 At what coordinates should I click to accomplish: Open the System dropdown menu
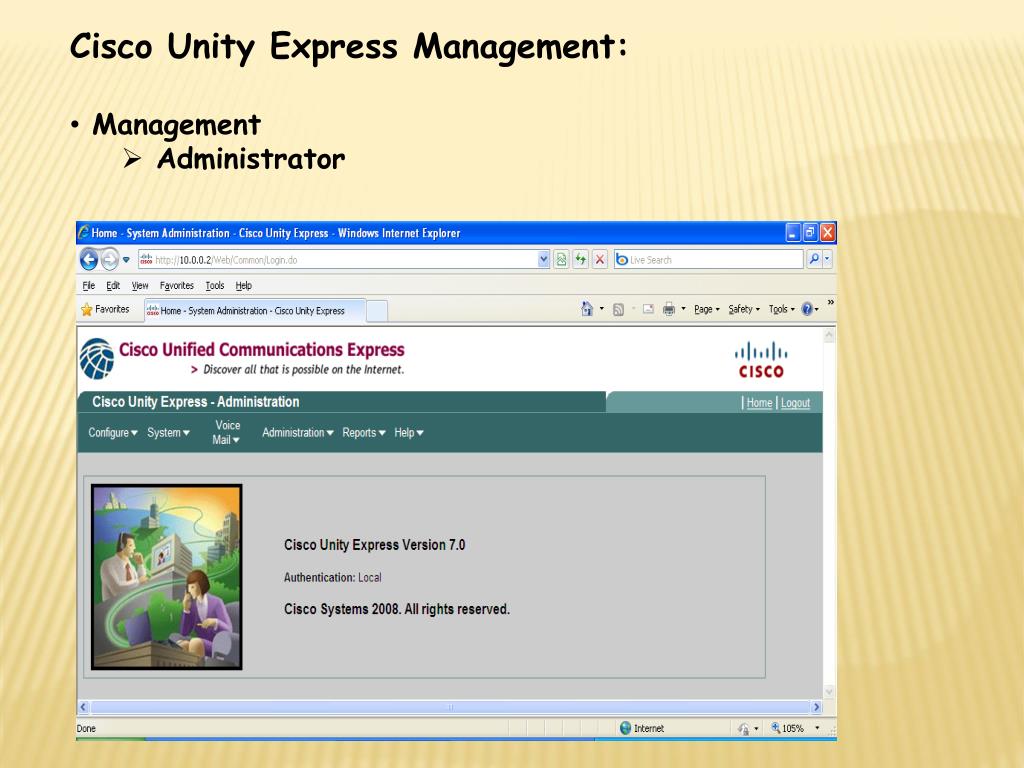coord(168,432)
